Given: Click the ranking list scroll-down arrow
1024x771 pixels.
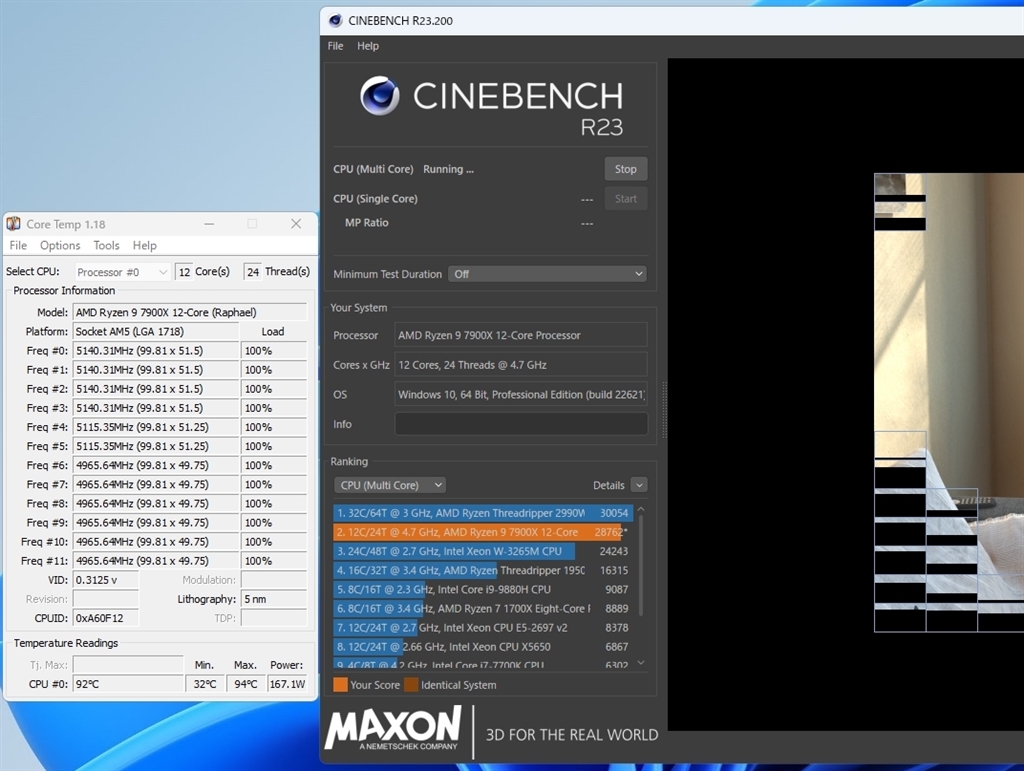Looking at the screenshot, I should pos(640,661).
